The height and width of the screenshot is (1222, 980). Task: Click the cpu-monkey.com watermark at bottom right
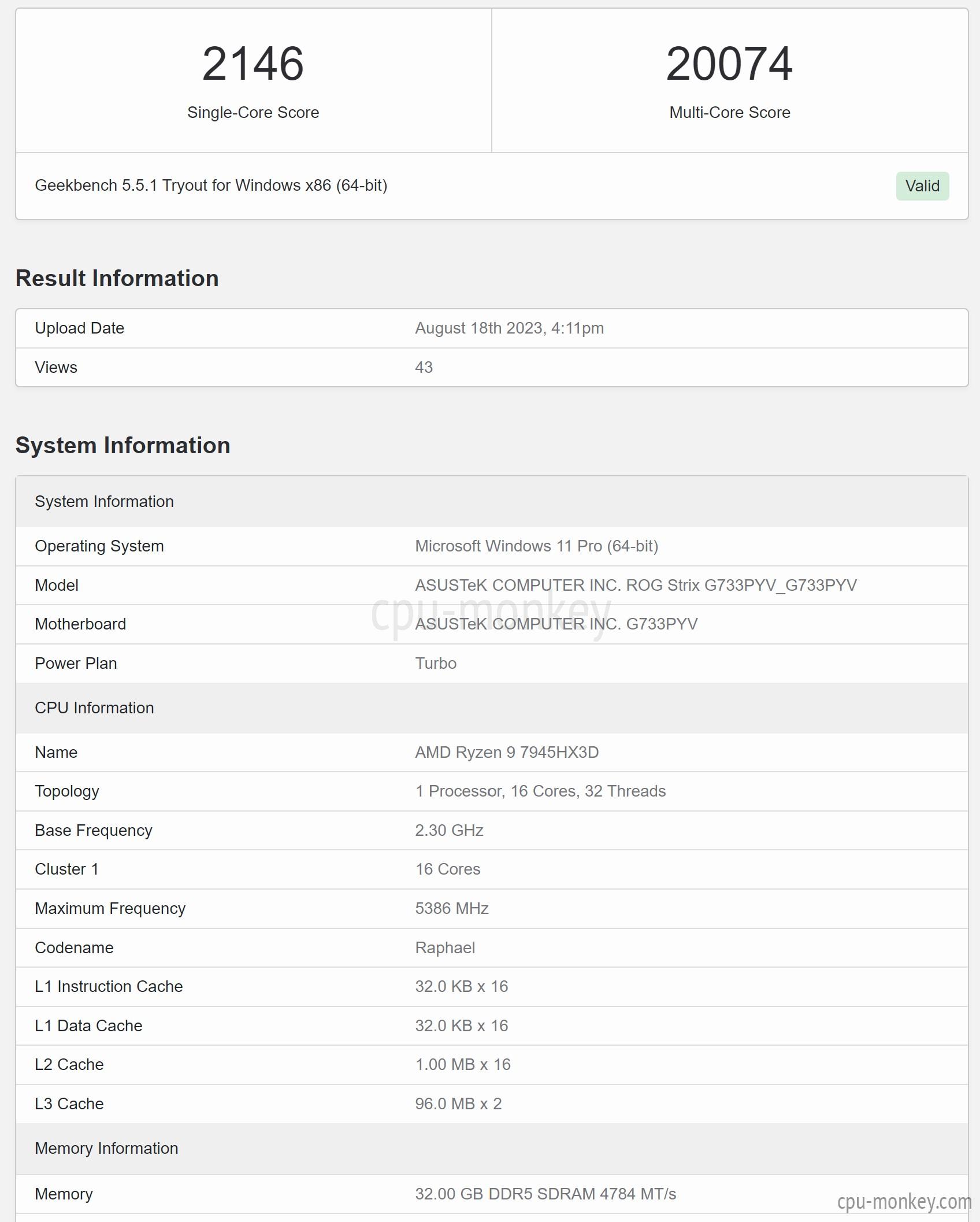904,1202
